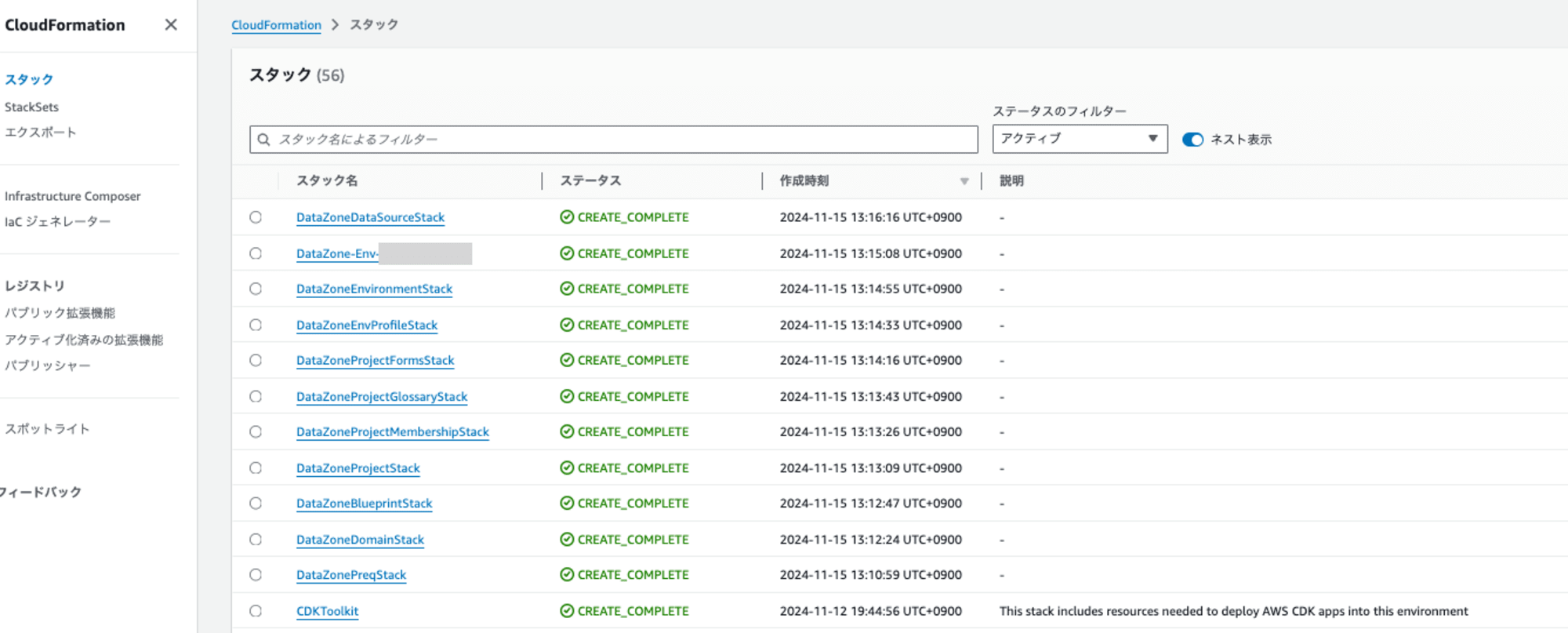
Task: Select radio button for DataZoneProjectStack
Action: (256, 468)
